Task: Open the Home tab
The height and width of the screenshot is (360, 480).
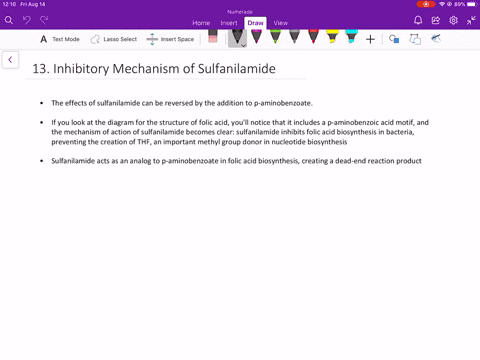Action: 201,23
